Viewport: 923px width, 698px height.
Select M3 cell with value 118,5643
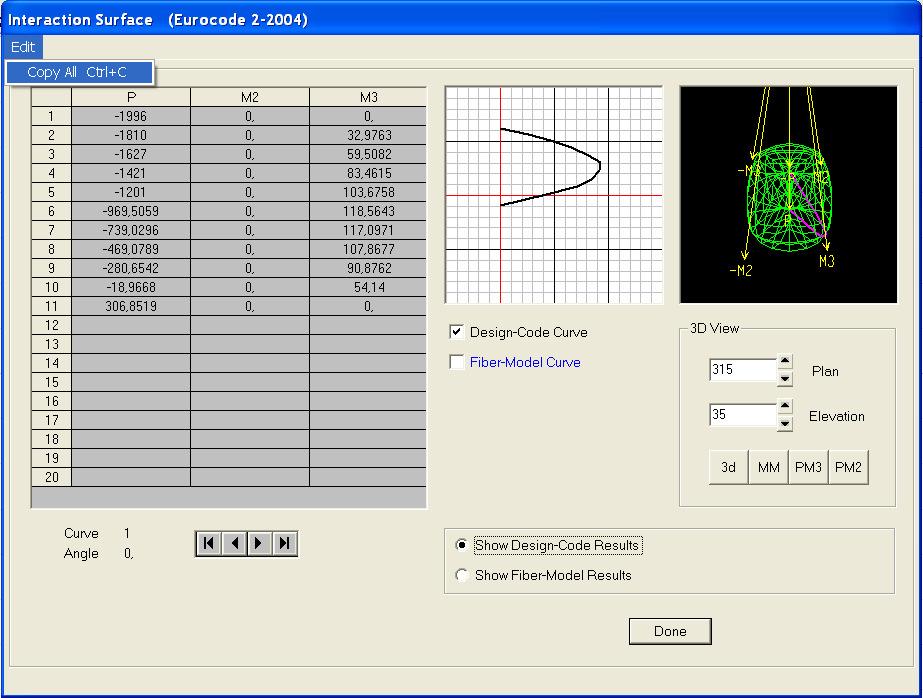[x=368, y=211]
